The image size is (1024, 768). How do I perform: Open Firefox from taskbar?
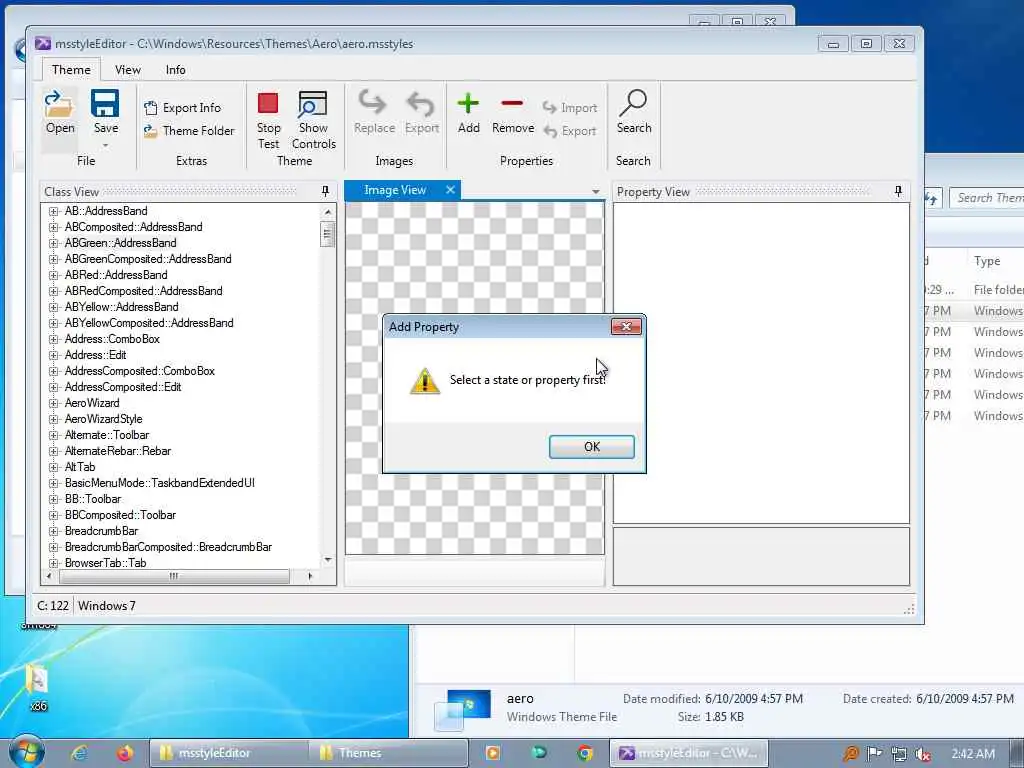[x=124, y=753]
